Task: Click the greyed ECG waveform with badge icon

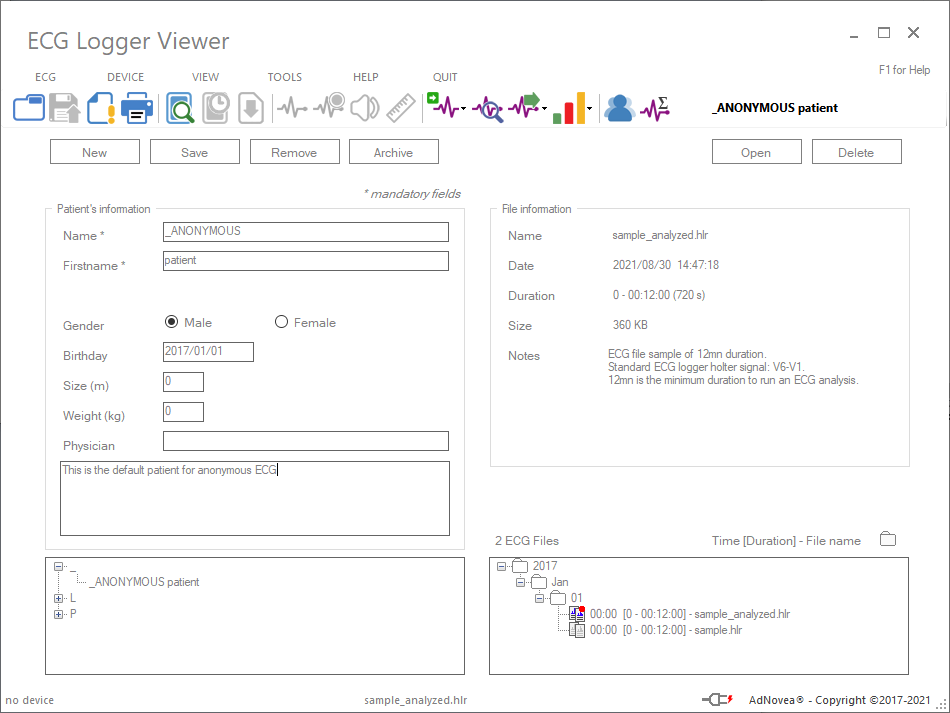Action: point(329,107)
